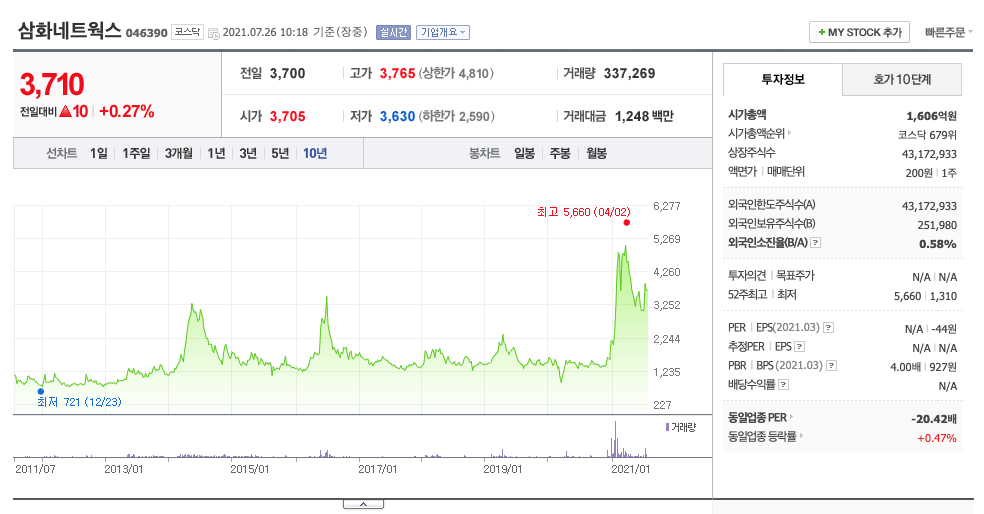This screenshot has height=514, width=984.
Task: Click the 삼화네트웍스 stock name
Action: coord(69,30)
